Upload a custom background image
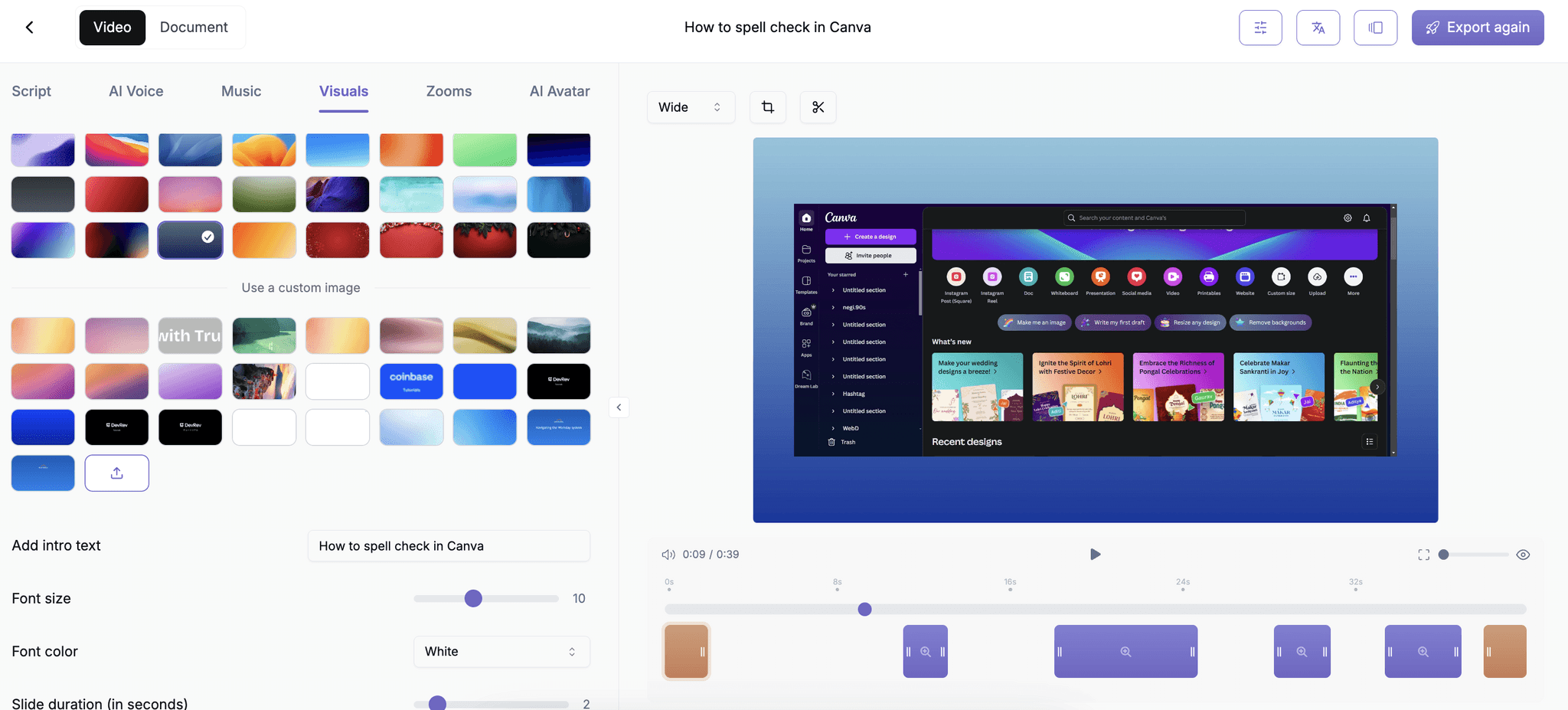The width and height of the screenshot is (1568, 710). [116, 473]
